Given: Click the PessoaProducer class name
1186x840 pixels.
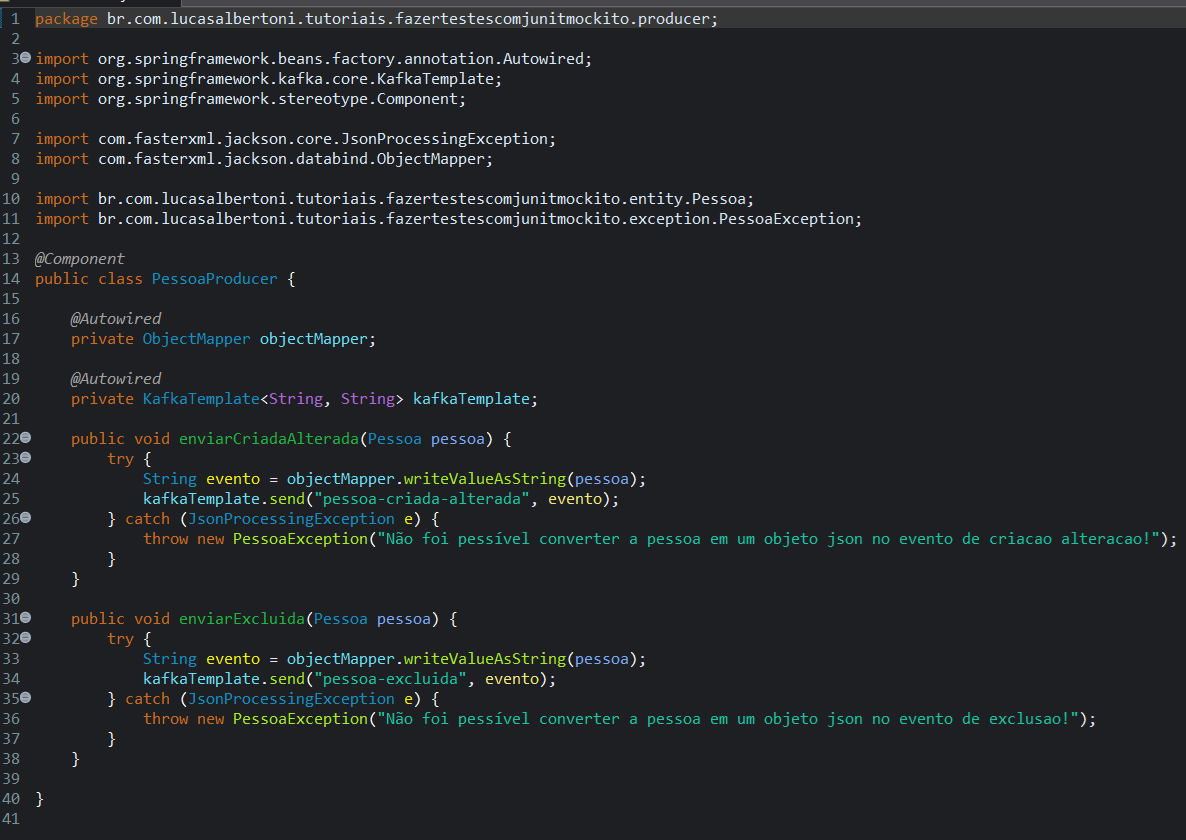Looking at the screenshot, I should tap(214, 278).
